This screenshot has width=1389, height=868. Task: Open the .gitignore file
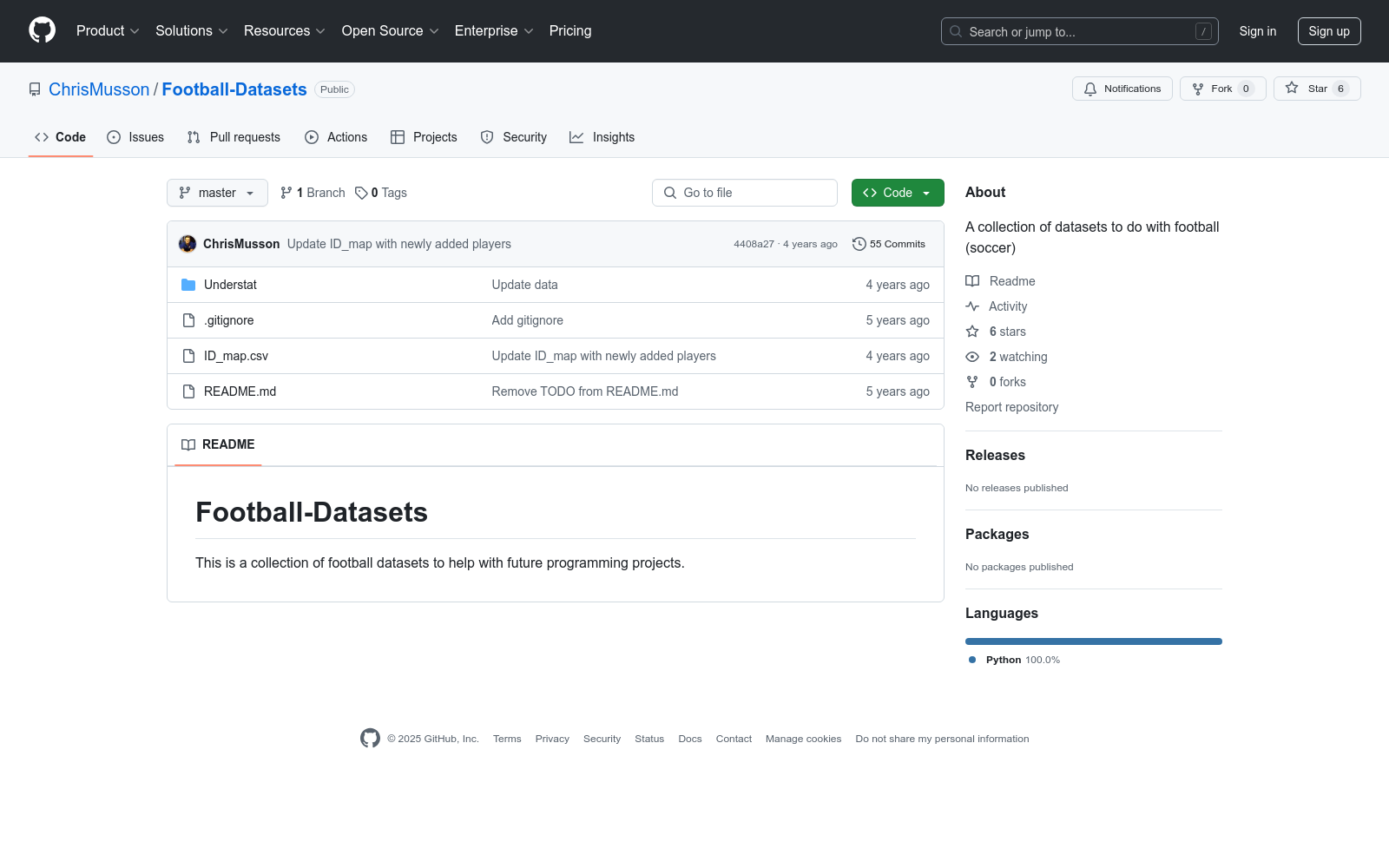pyautogui.click(x=229, y=320)
